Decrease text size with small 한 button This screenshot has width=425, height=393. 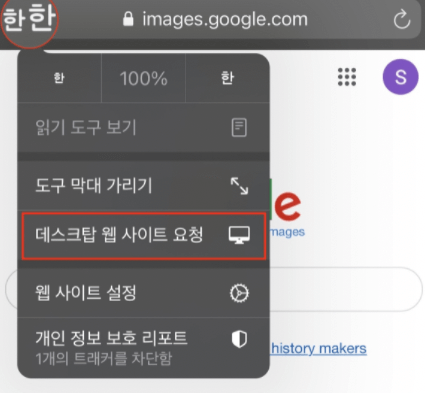[x=59, y=78]
